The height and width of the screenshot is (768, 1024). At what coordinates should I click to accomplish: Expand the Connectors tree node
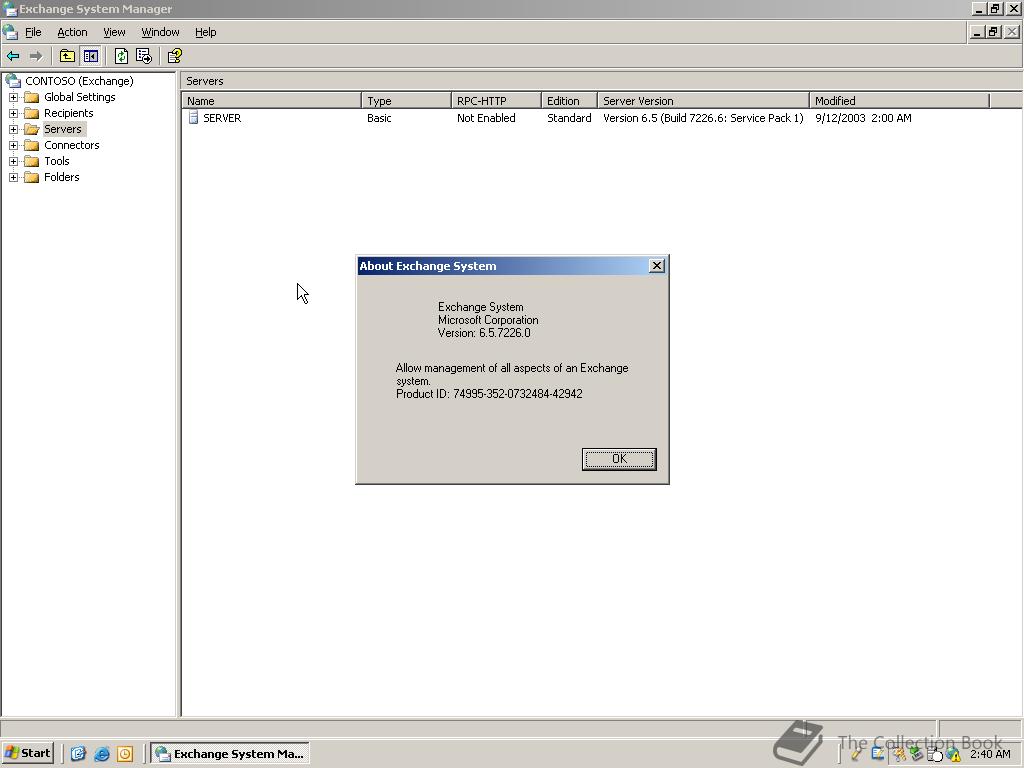point(13,145)
